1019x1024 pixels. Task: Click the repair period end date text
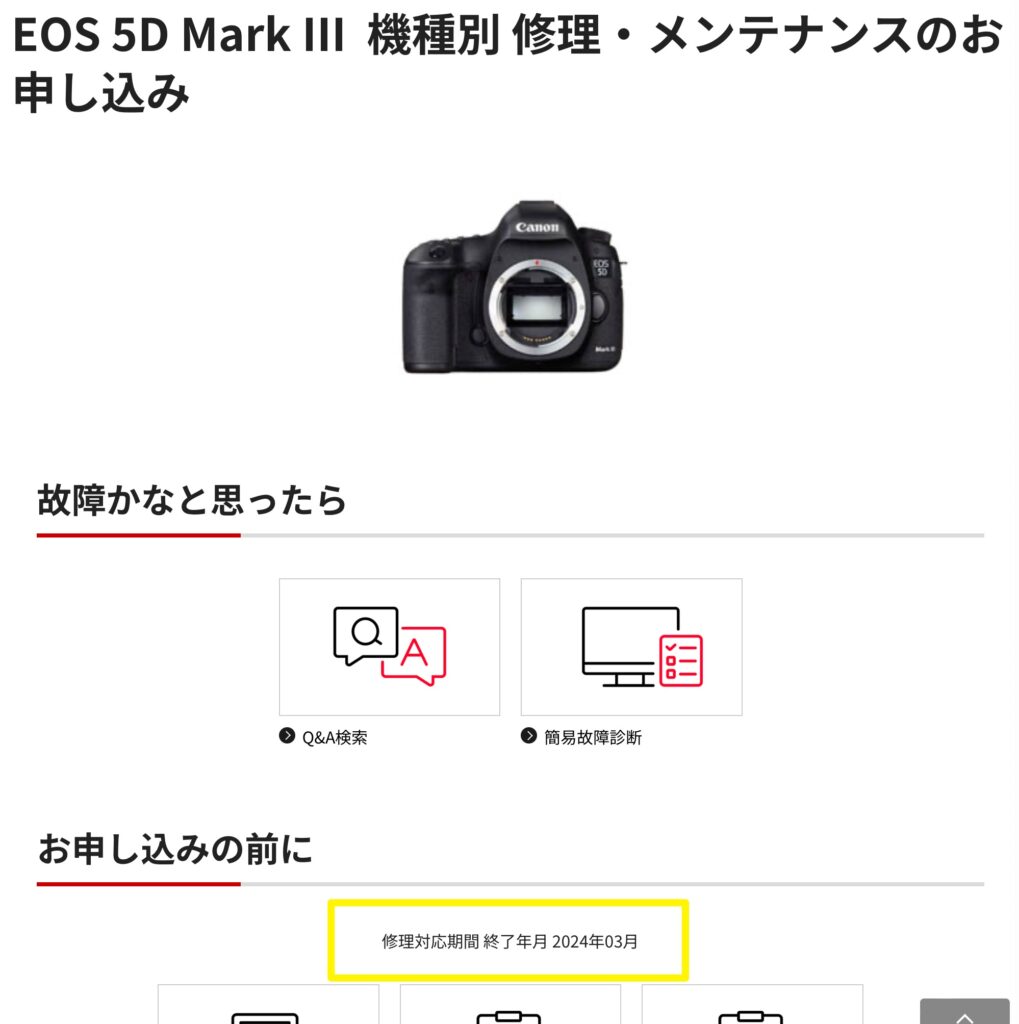pos(510,942)
